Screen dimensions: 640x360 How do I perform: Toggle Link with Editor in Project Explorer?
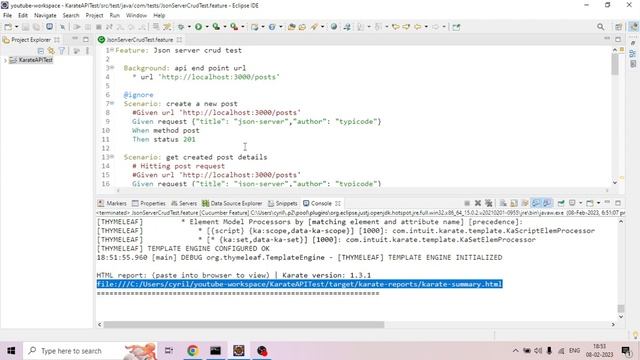point(51,51)
